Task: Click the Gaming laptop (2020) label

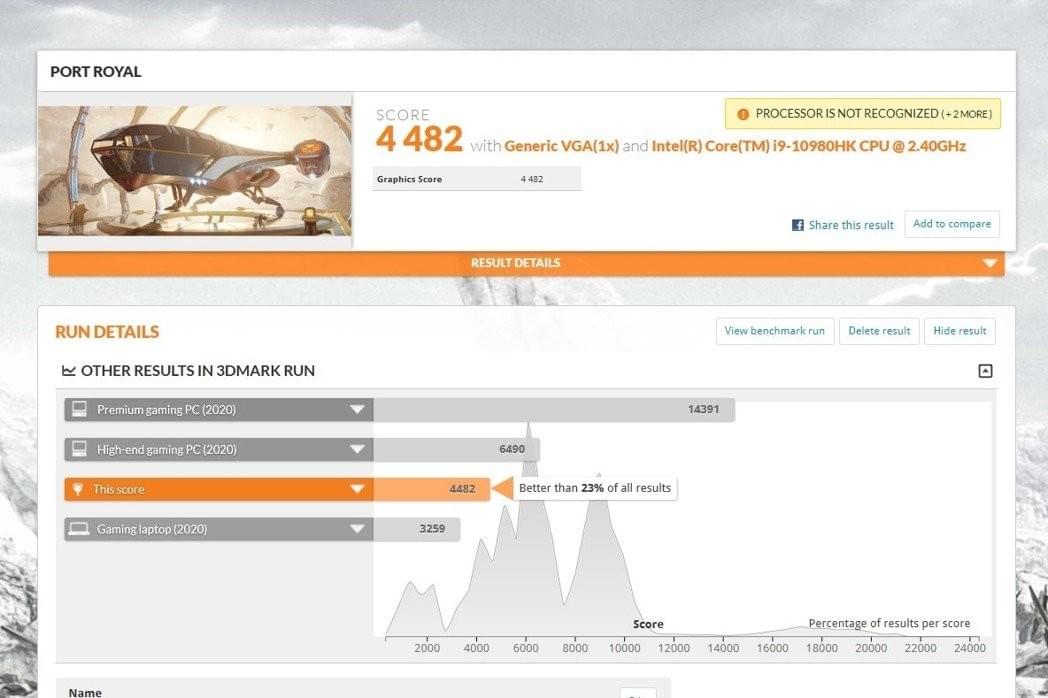Action: pos(152,529)
